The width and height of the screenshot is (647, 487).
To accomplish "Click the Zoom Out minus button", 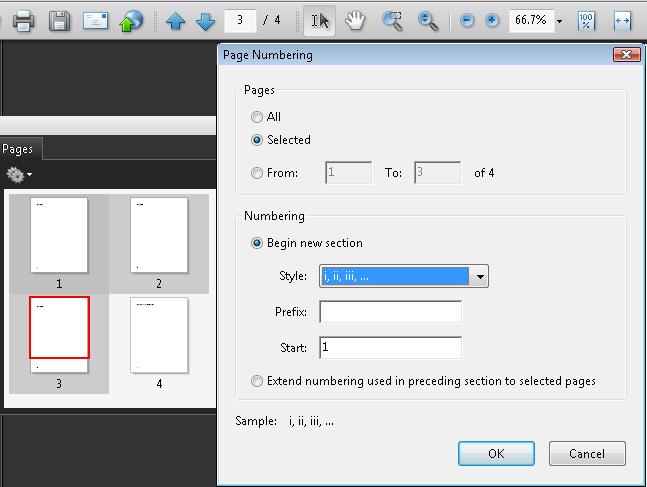I will pyautogui.click(x=467, y=20).
